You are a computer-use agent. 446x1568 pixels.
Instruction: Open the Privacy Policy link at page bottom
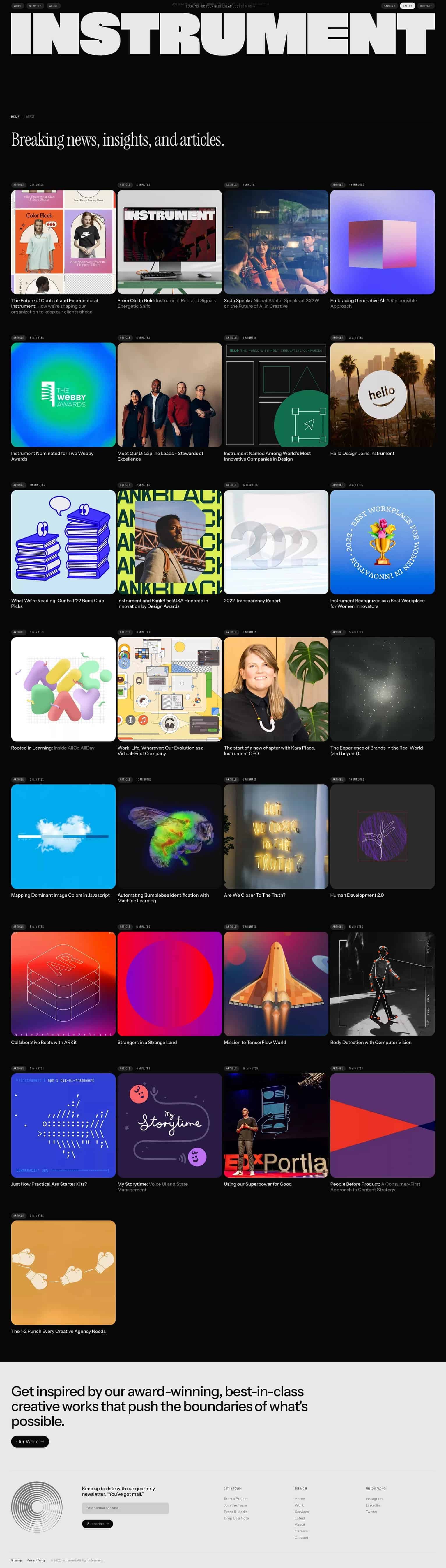[36, 1560]
